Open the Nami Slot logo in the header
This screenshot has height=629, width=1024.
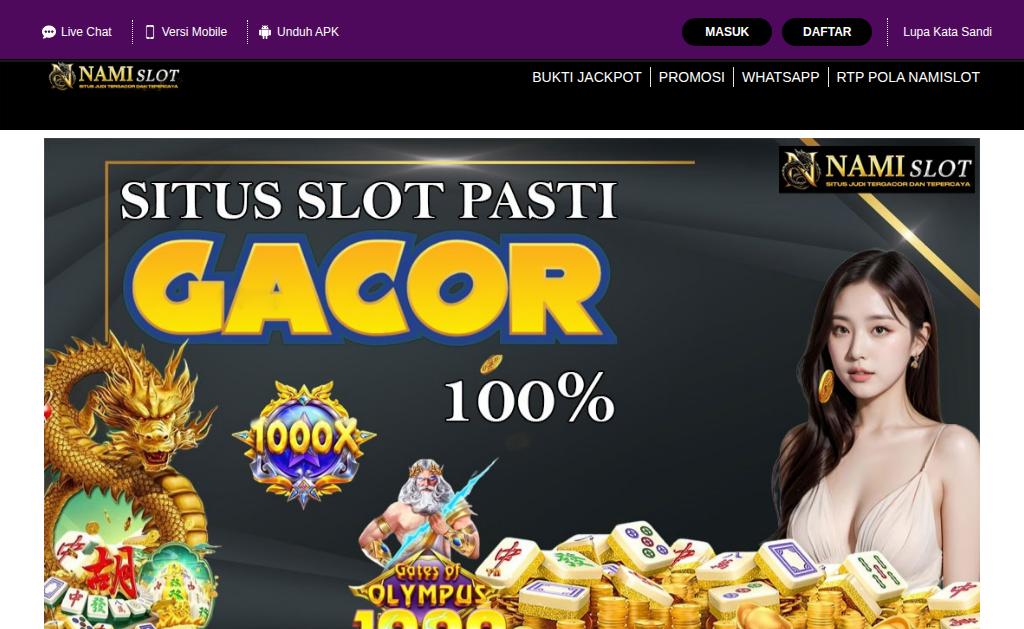click(x=114, y=76)
